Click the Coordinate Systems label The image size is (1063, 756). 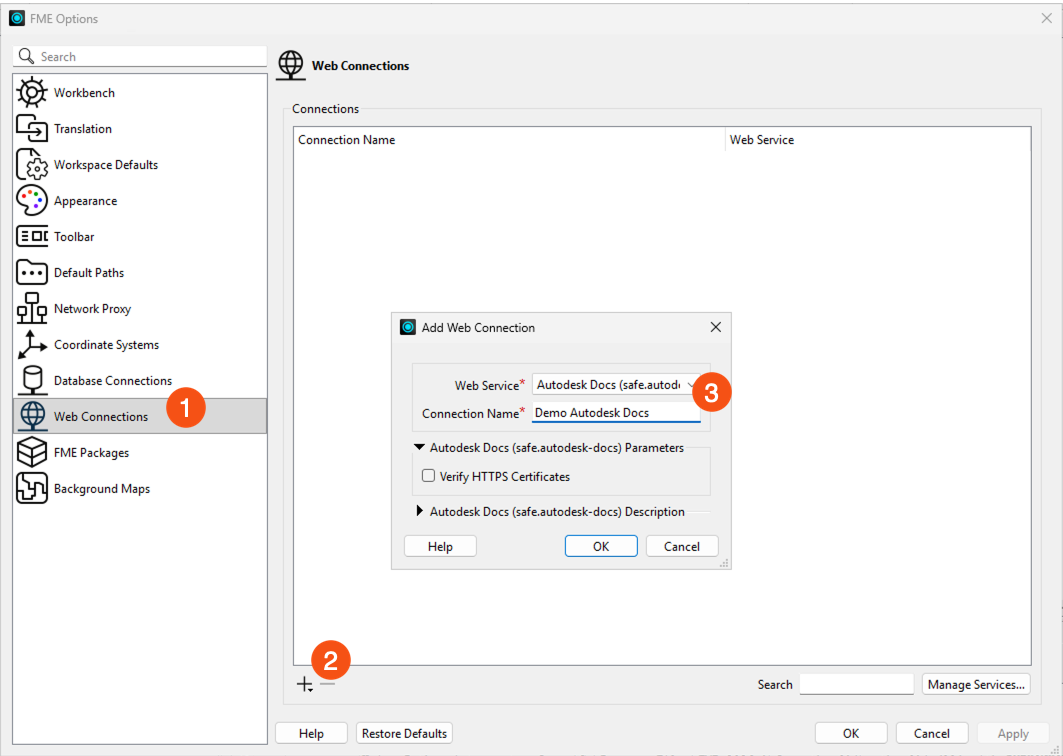106,344
